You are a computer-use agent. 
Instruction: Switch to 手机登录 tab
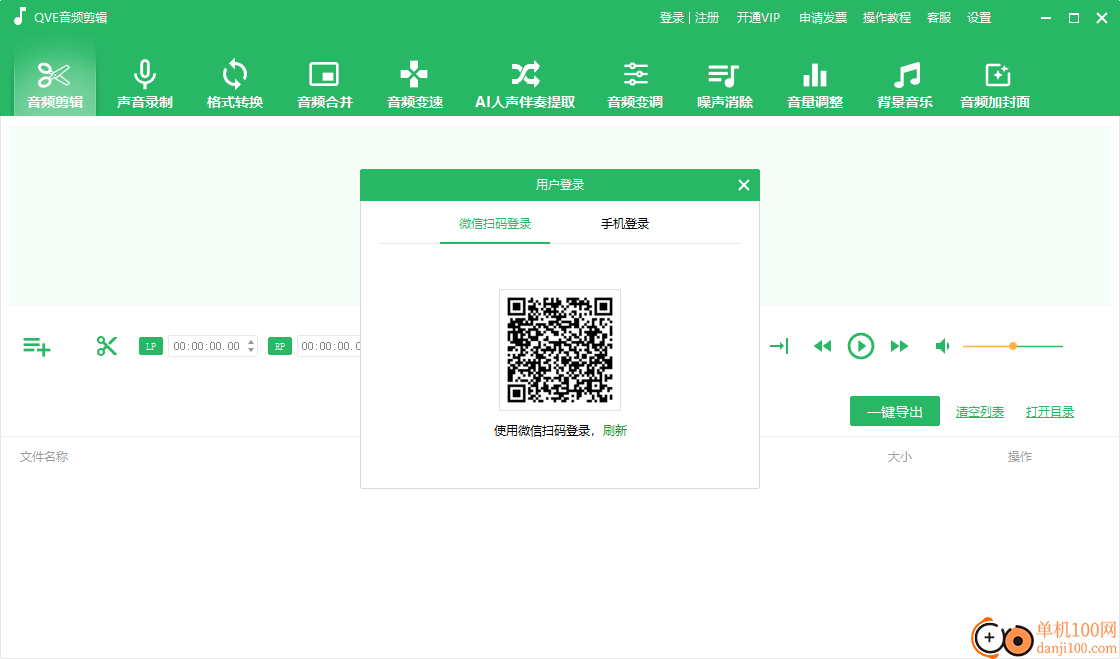[x=625, y=223]
